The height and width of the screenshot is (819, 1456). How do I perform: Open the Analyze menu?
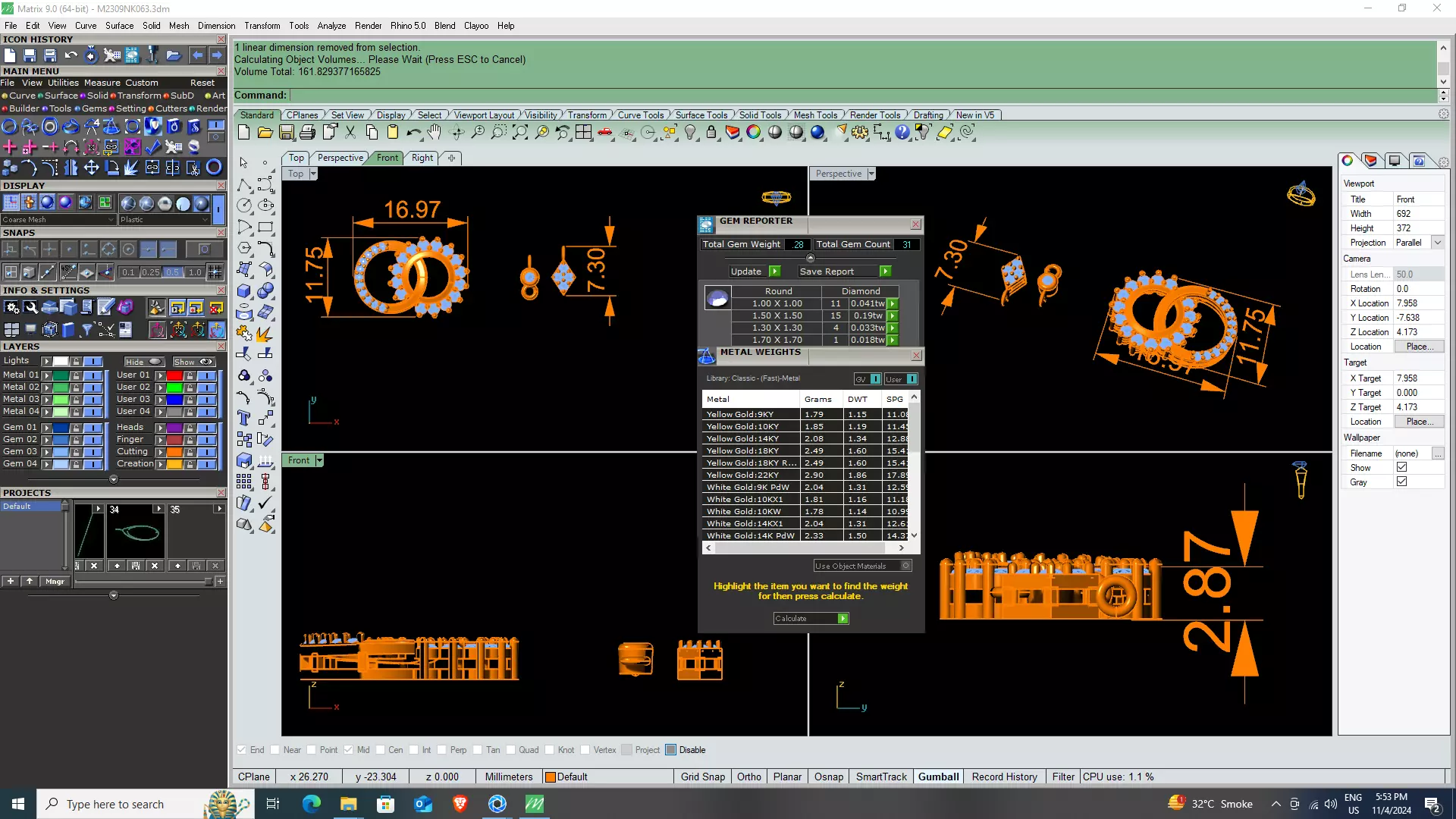(x=331, y=26)
